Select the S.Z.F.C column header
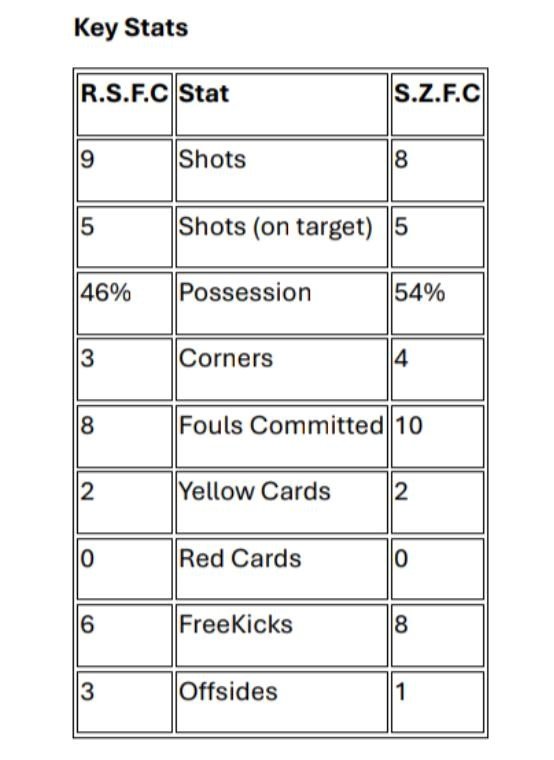 click(437, 93)
